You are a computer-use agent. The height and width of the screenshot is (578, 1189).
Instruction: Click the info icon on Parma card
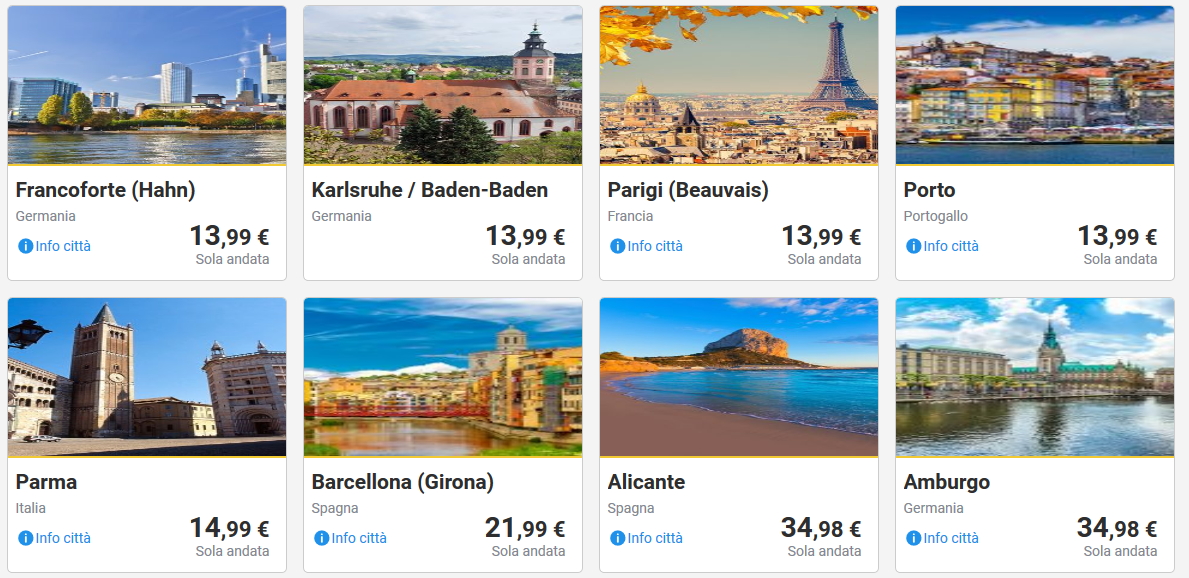coord(25,538)
